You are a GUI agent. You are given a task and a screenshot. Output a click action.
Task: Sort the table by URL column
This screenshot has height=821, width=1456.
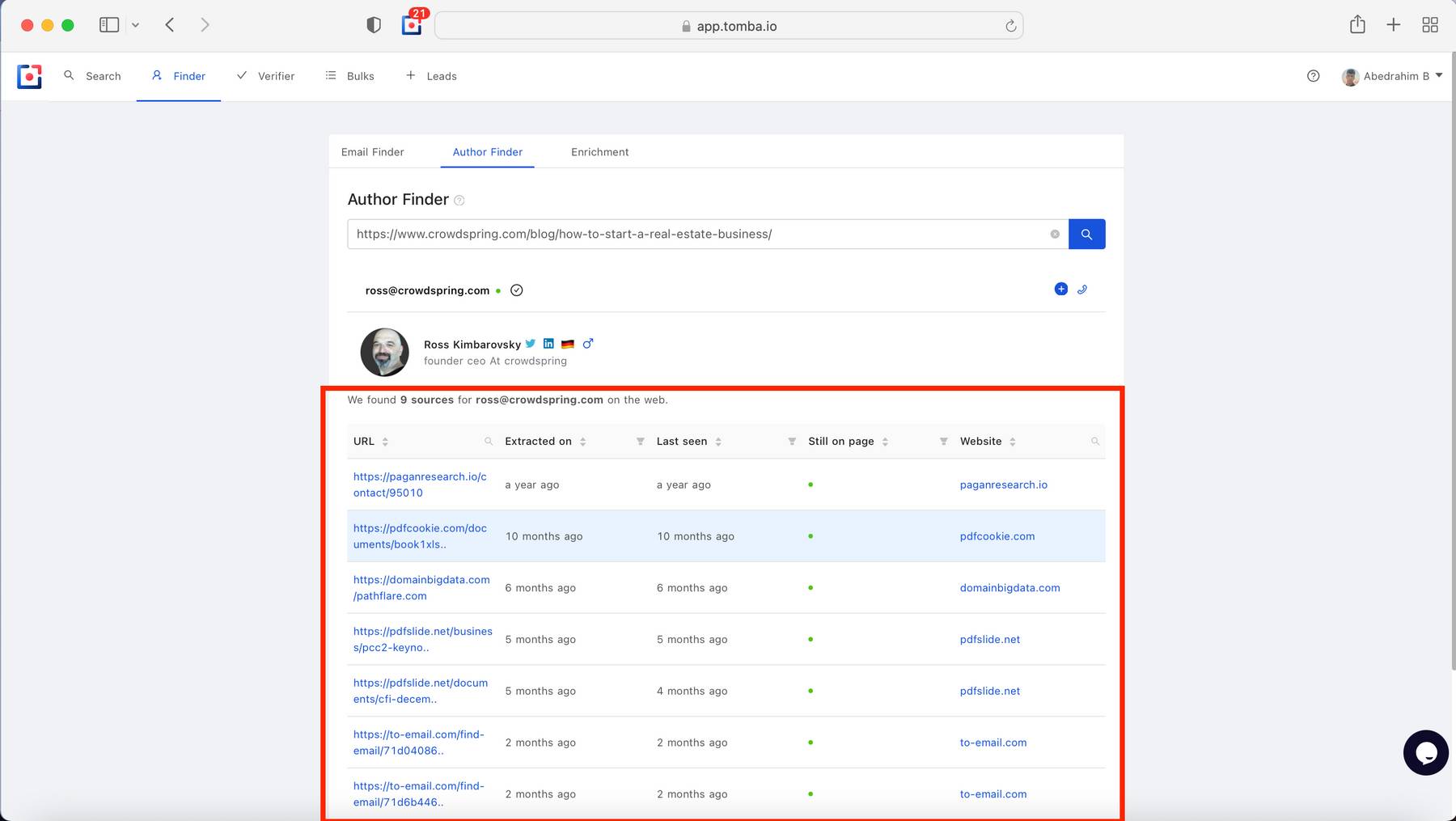pyautogui.click(x=385, y=442)
